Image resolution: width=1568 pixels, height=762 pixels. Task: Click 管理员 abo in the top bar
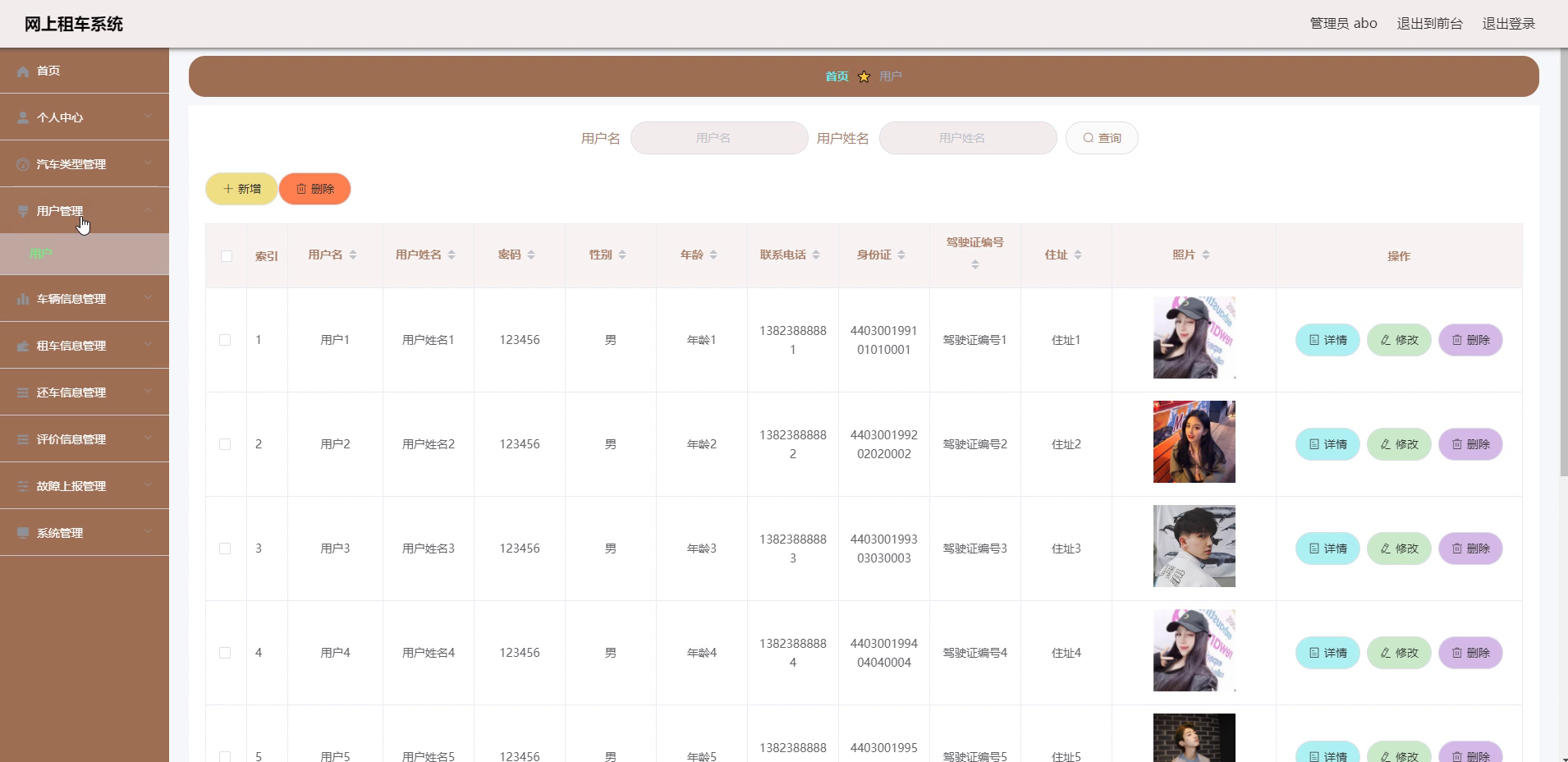(1343, 24)
